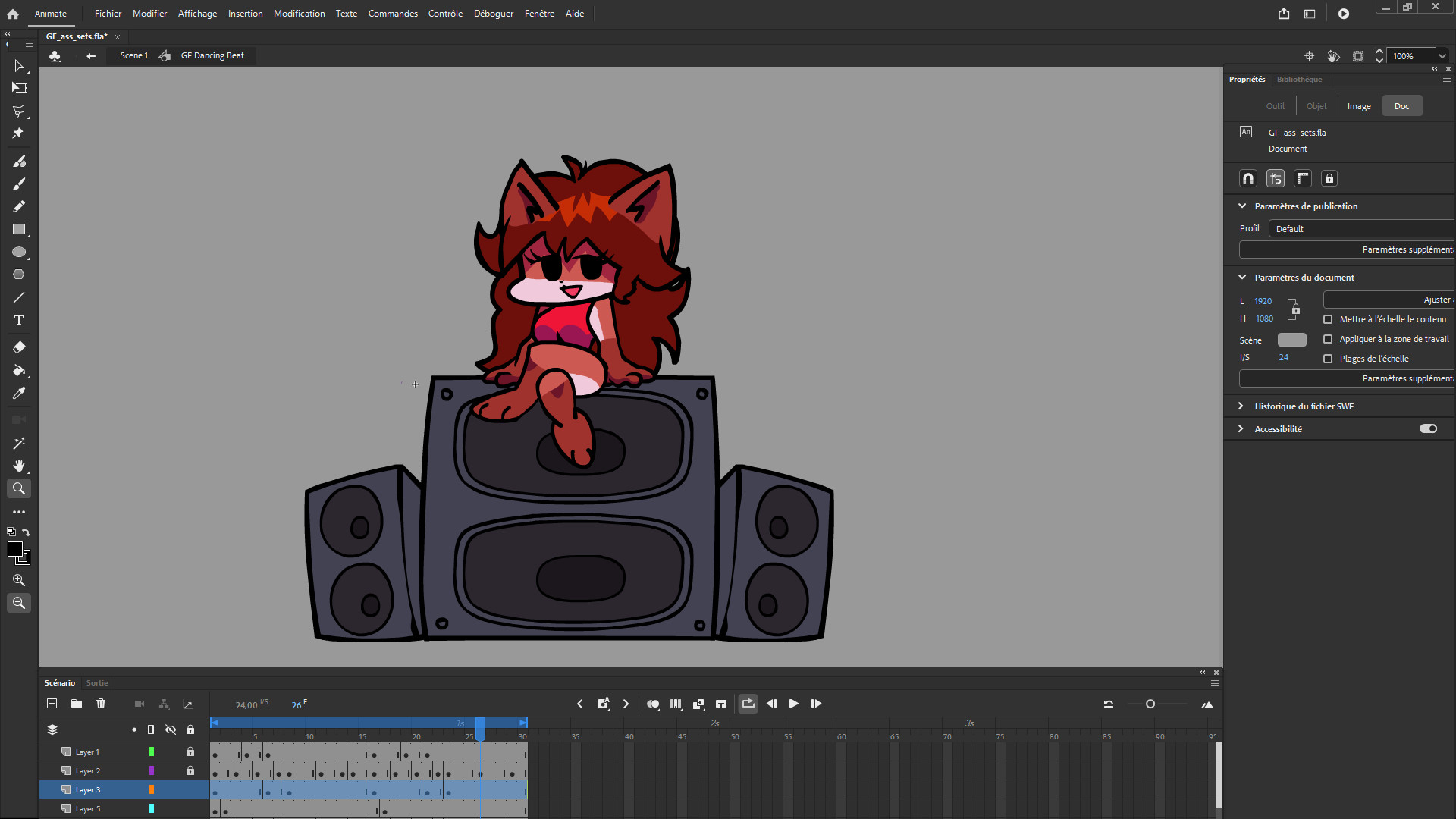The height and width of the screenshot is (819, 1456).
Task: Select the Text tool
Action: tap(19, 320)
